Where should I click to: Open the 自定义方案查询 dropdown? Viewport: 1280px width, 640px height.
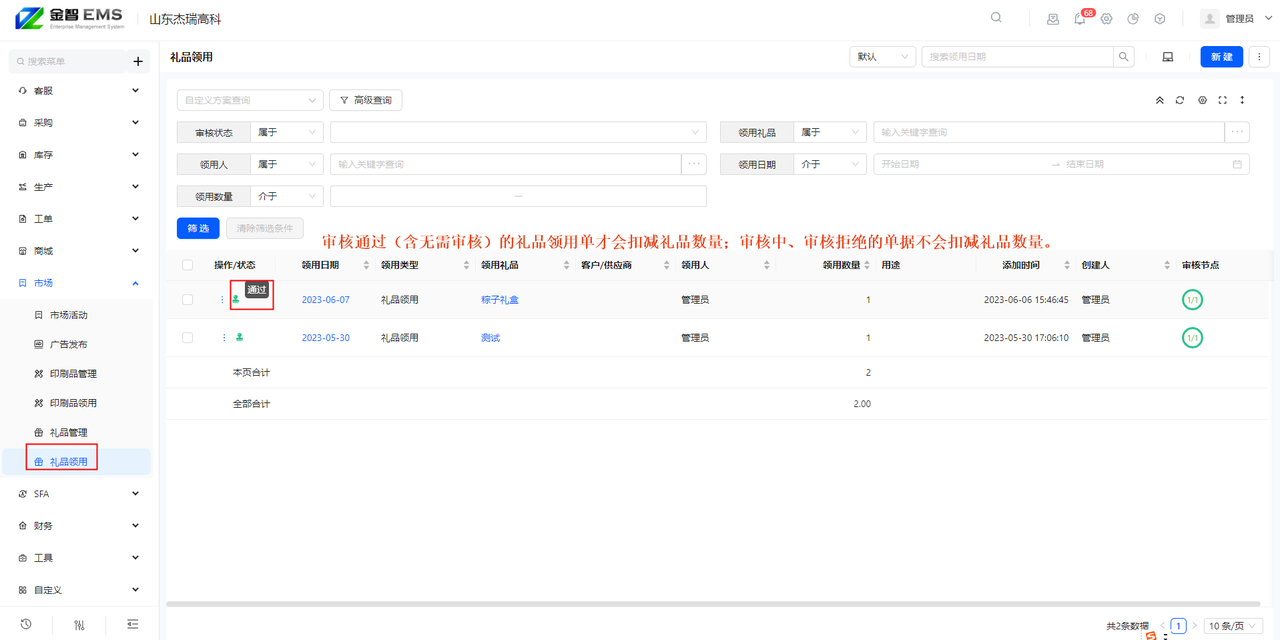point(250,100)
